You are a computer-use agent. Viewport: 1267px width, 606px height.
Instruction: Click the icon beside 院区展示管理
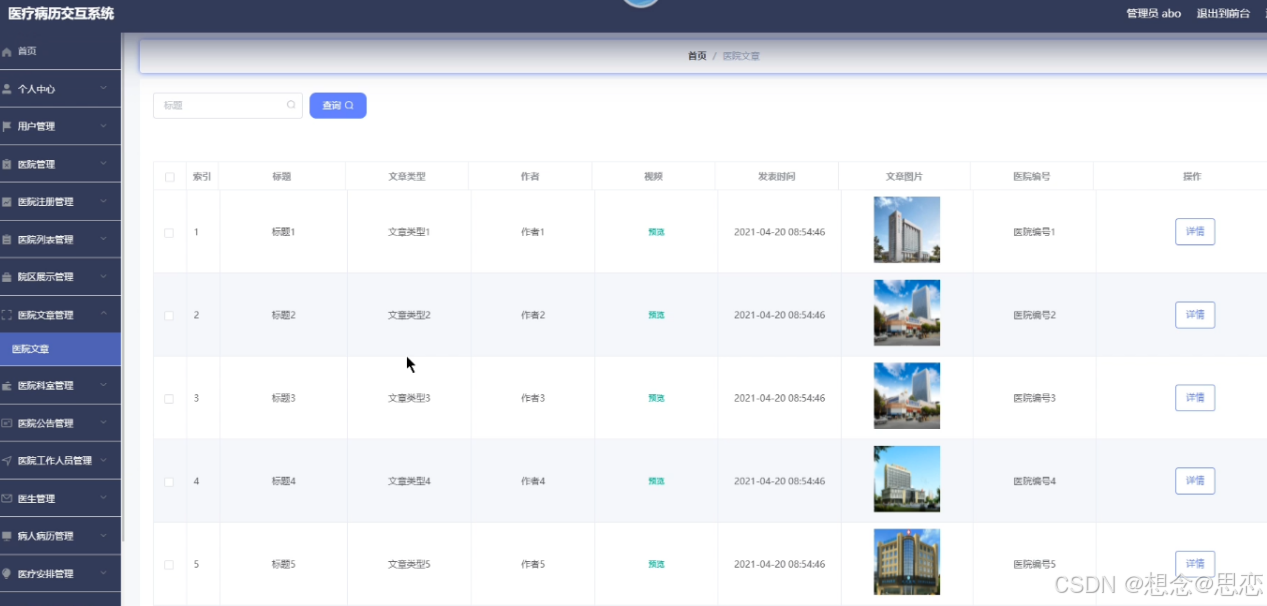[x=7, y=277]
